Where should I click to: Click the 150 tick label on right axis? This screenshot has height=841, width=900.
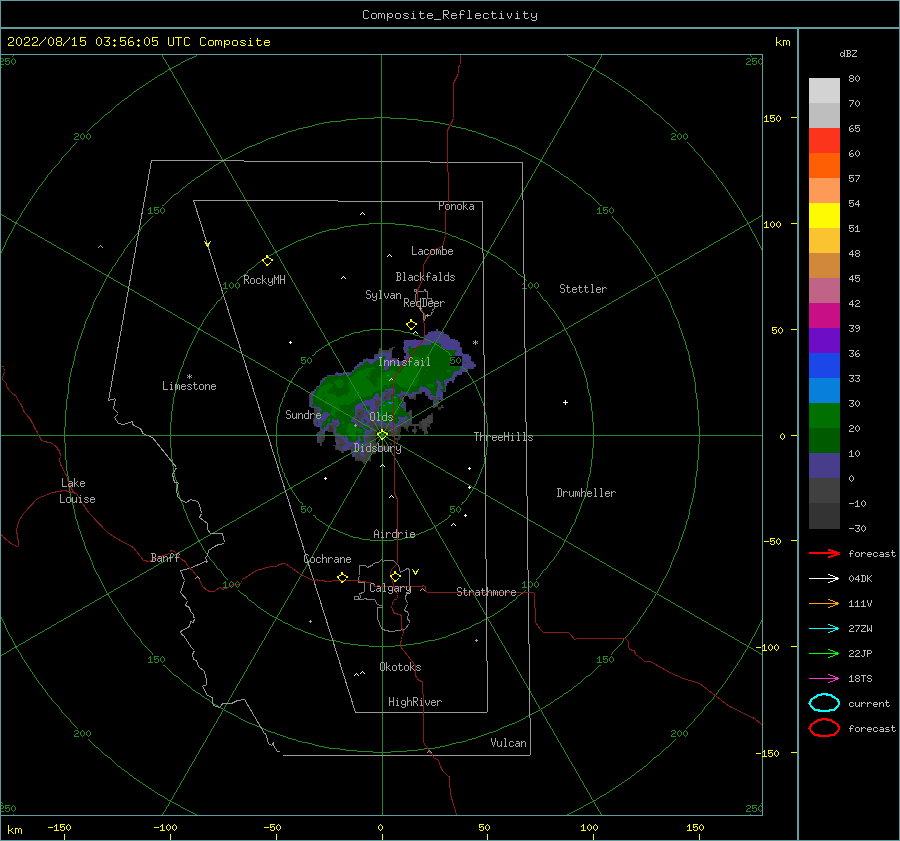772,118
